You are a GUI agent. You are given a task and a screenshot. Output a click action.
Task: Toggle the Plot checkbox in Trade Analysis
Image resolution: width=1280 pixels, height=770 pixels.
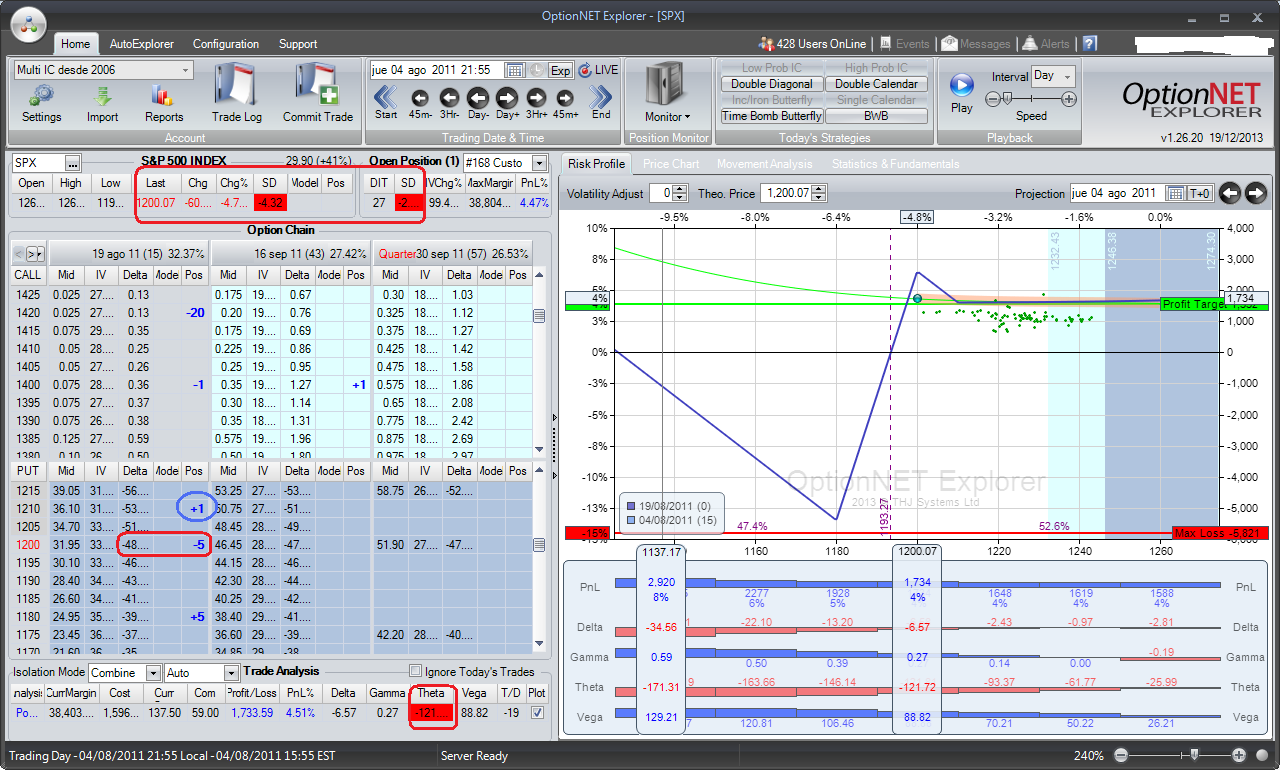click(x=538, y=713)
